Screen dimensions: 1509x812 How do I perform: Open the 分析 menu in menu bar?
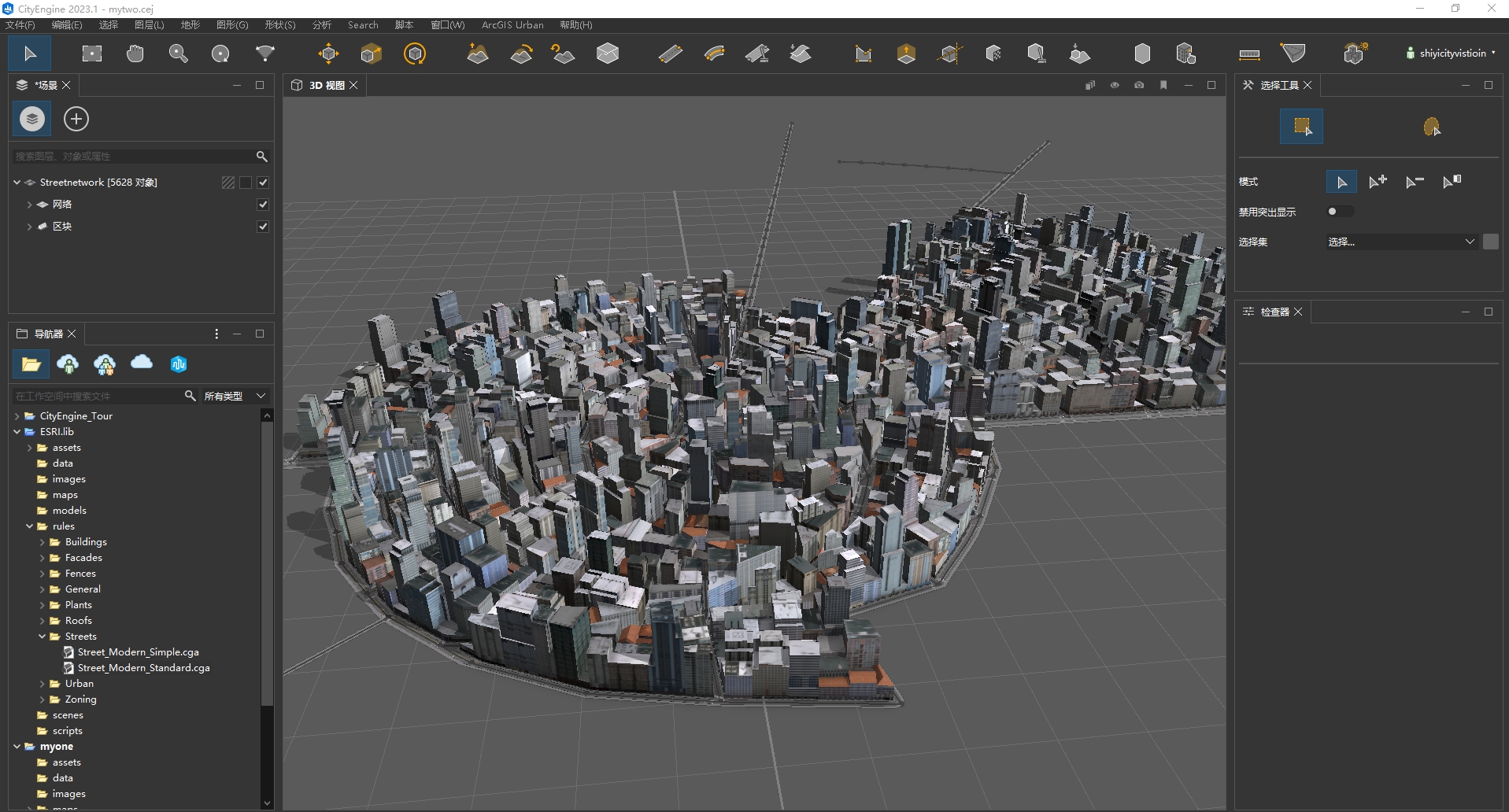(x=320, y=24)
